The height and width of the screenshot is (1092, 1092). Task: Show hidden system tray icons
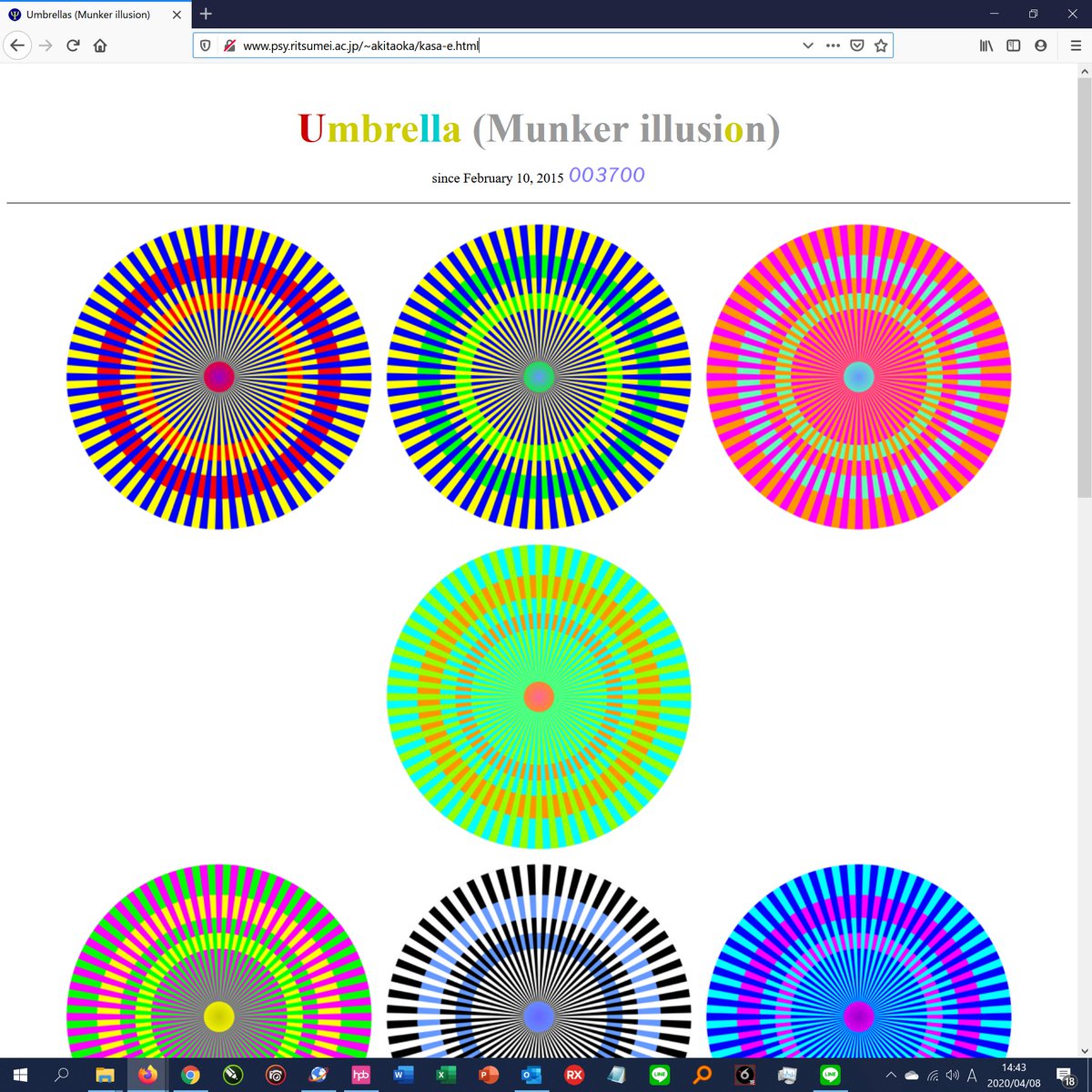tap(891, 1076)
